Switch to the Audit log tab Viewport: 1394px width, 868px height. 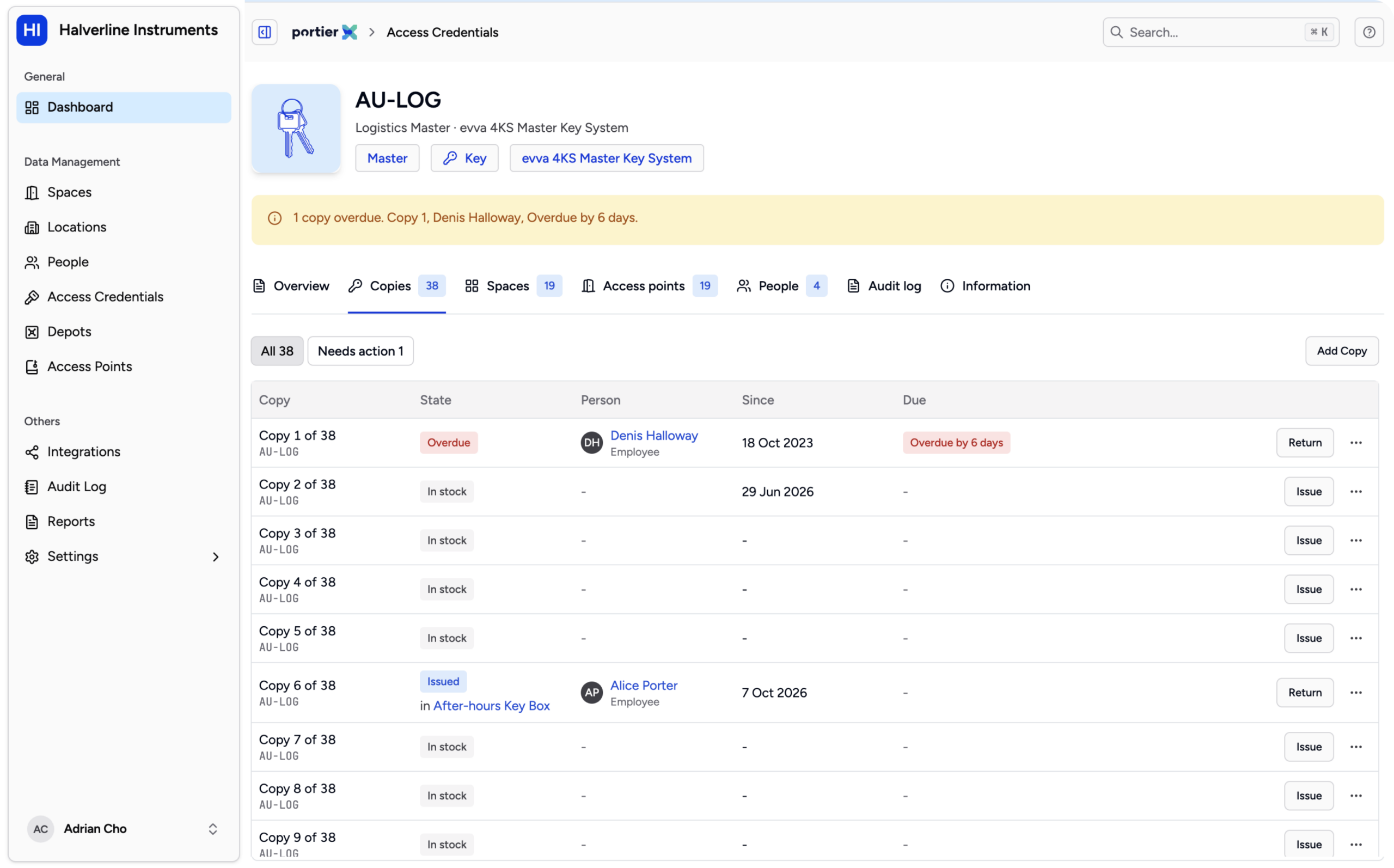point(884,286)
